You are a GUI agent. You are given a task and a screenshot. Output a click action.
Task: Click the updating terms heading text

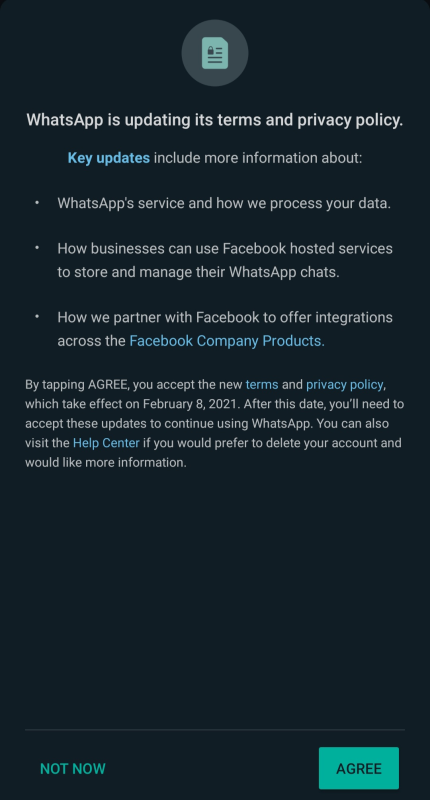pos(215,120)
